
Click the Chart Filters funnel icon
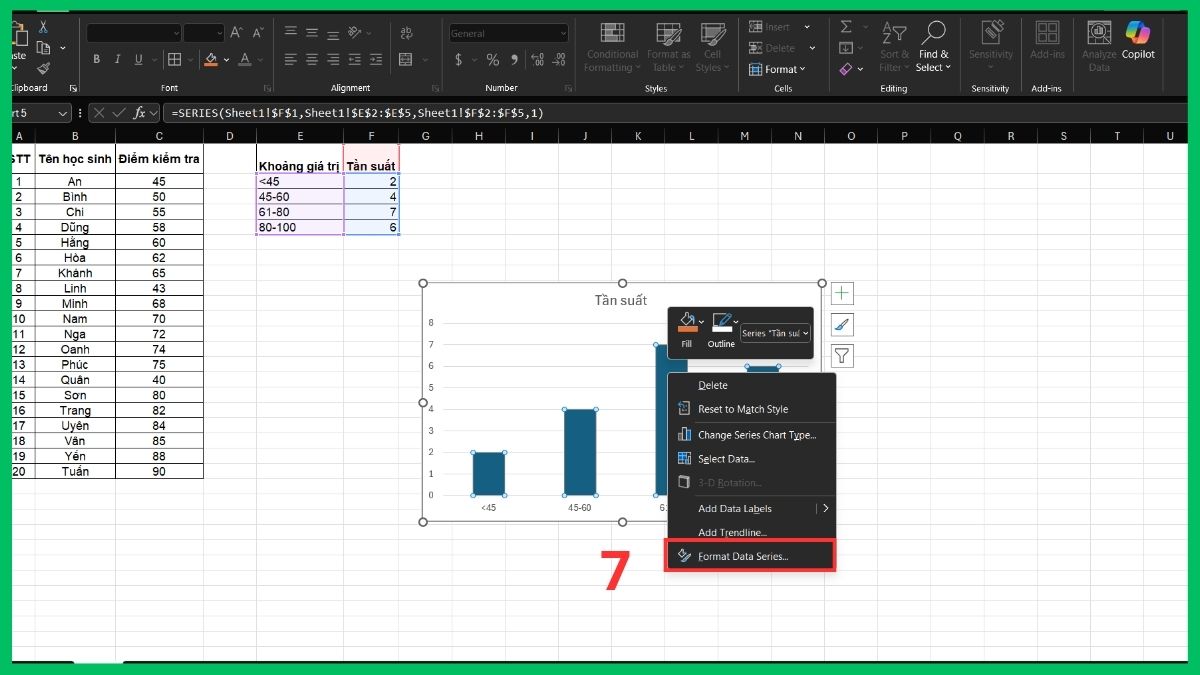tap(841, 356)
